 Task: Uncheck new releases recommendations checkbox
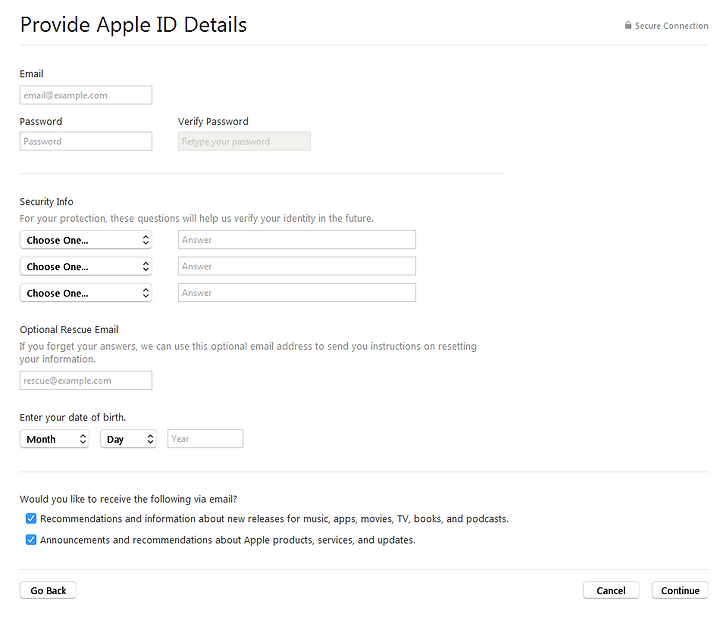tap(31, 519)
